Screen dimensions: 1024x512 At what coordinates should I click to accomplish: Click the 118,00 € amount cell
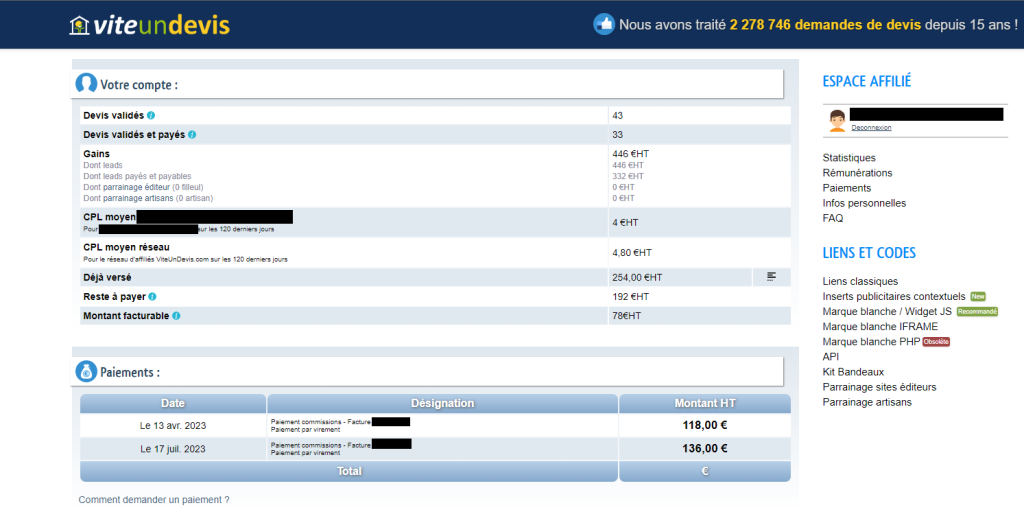[x=705, y=425]
